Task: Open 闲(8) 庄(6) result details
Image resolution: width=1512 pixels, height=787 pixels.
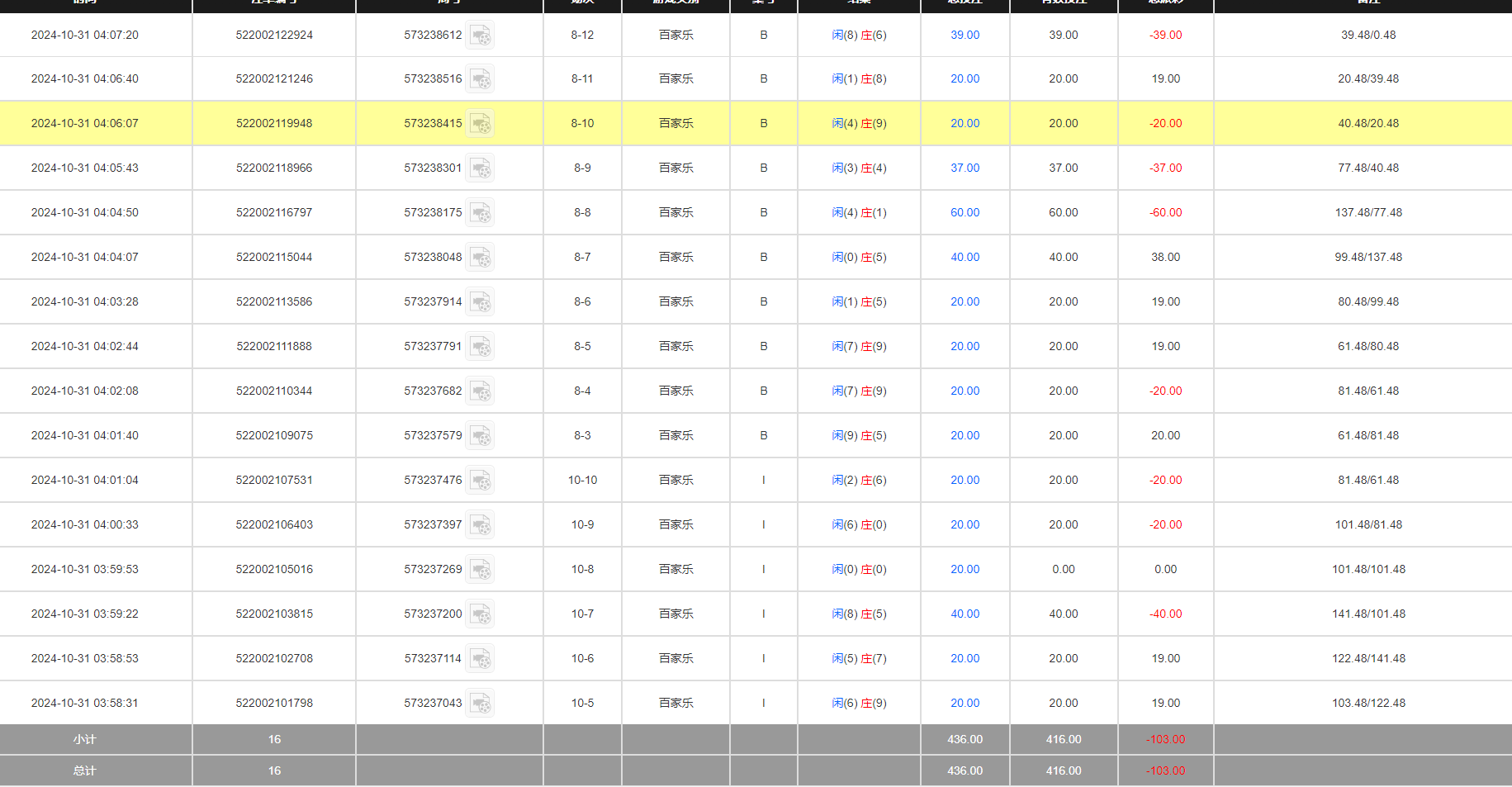Action: click(x=859, y=35)
